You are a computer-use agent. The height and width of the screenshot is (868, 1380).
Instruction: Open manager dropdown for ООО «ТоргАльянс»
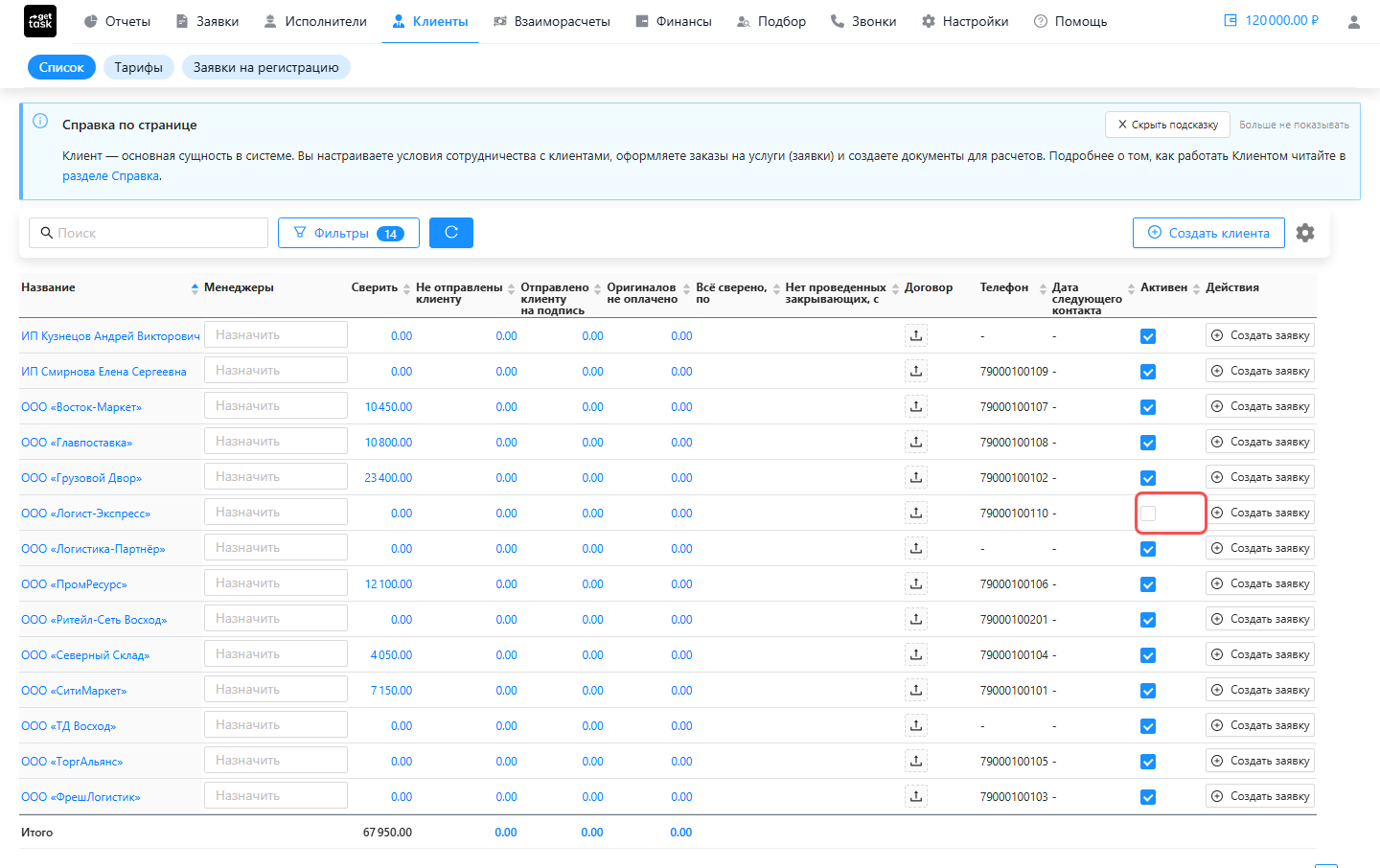pos(276,761)
